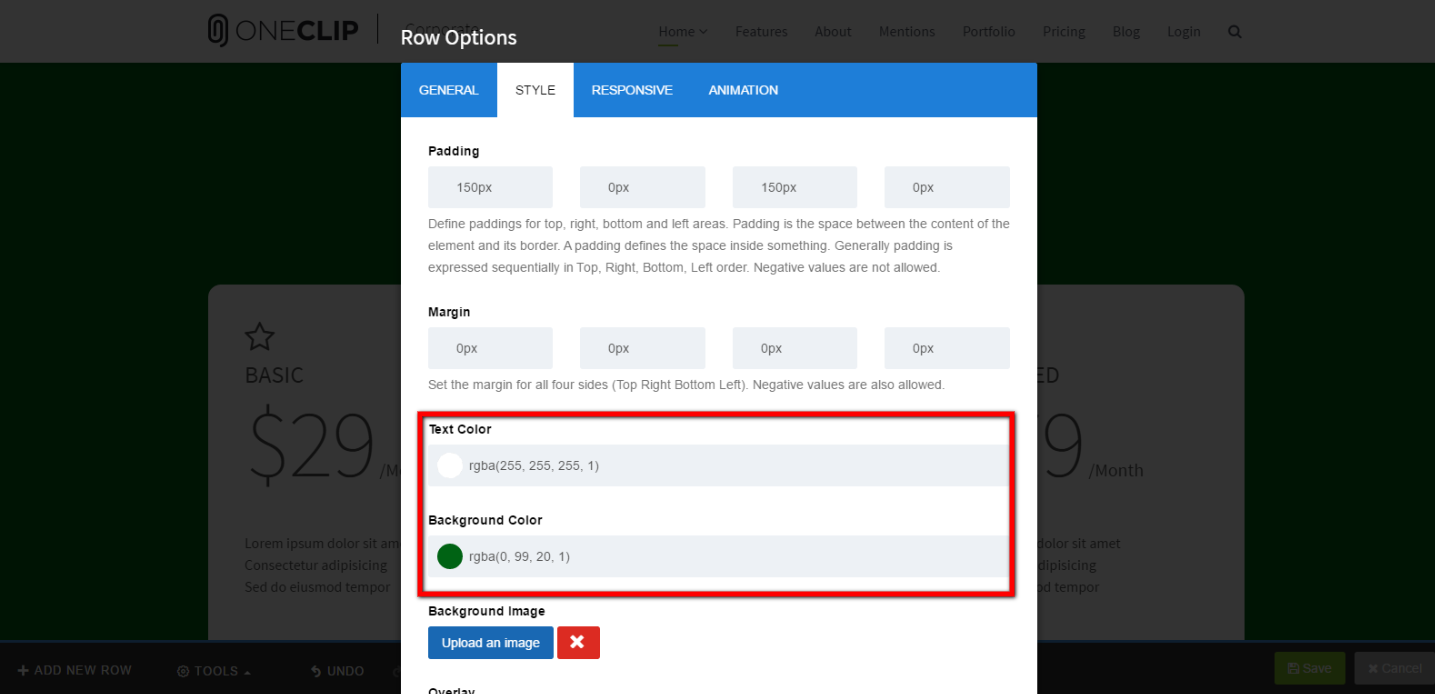
Task: Click the star icon on Basic plan
Action: [x=260, y=337]
